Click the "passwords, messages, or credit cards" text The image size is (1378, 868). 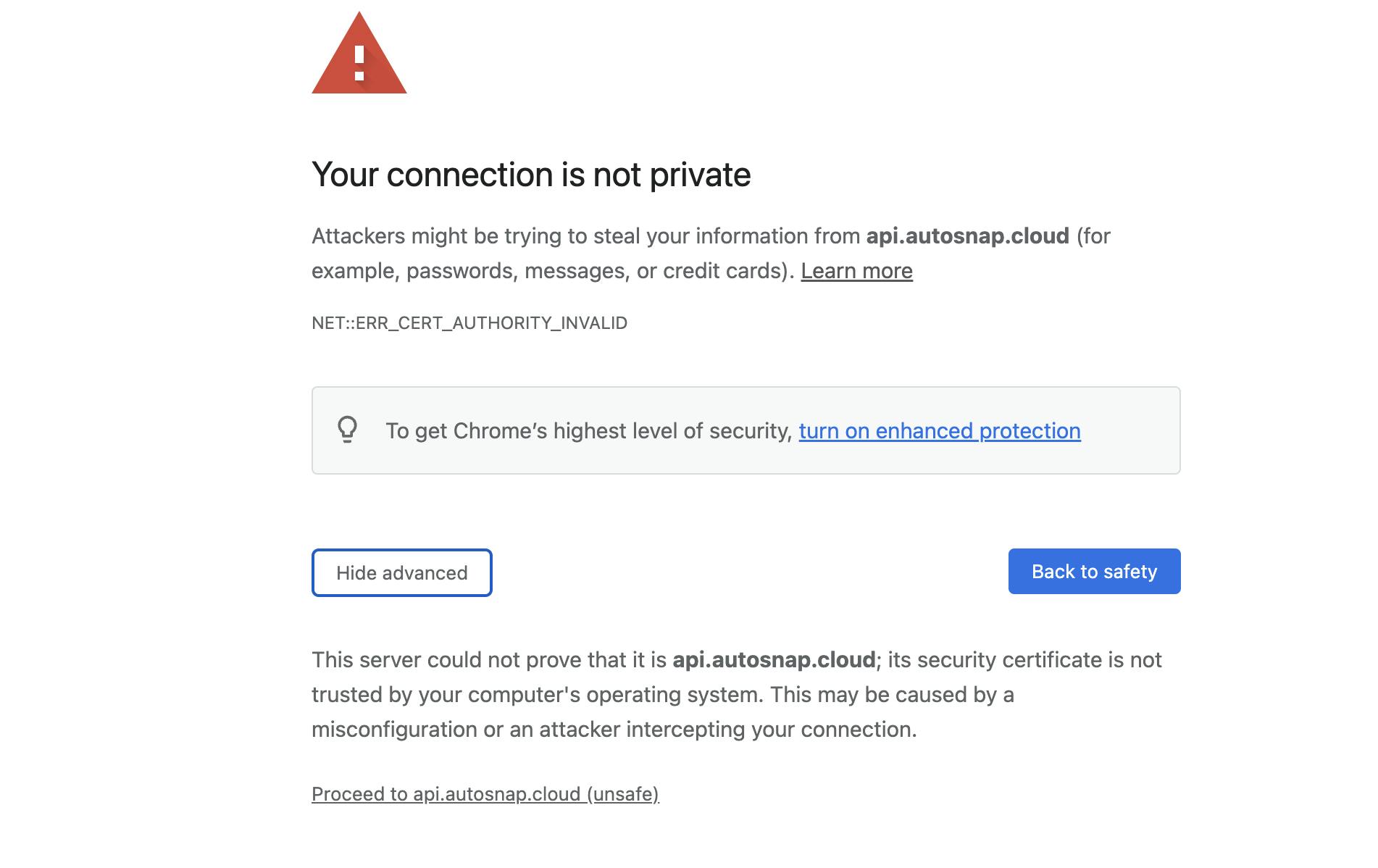pos(596,271)
